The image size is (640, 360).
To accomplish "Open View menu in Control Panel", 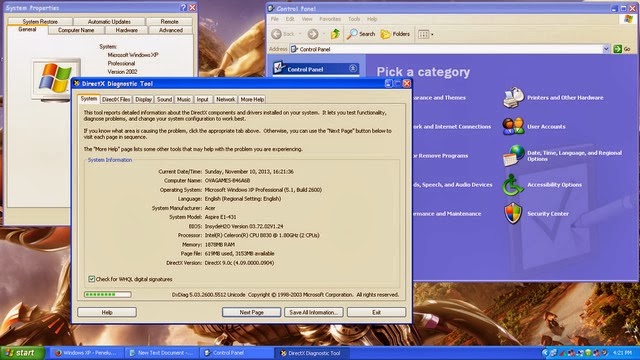I will click(x=307, y=19).
